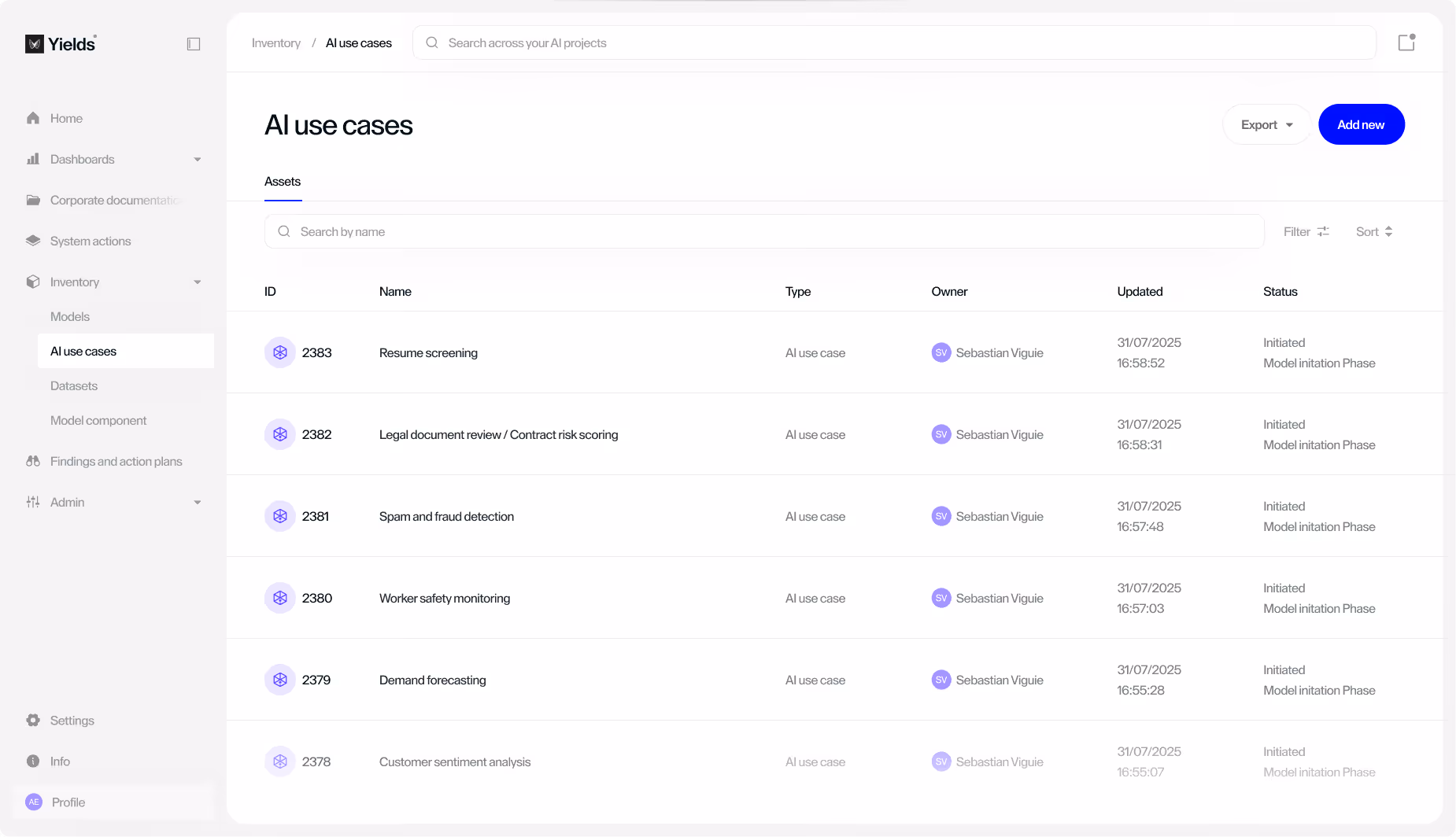Click the Add new button
Image resolution: width=1456 pixels, height=837 pixels.
[x=1362, y=124]
